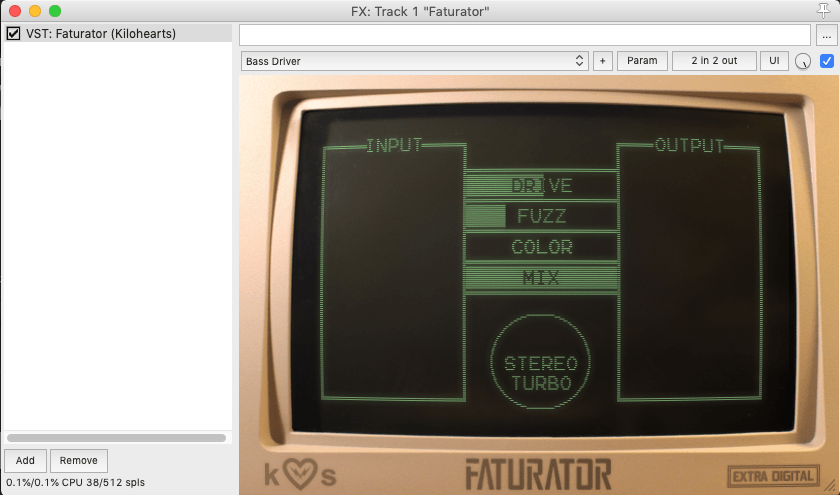Click the CPU usage status text
The height and width of the screenshot is (495, 840).
click(x=76, y=483)
